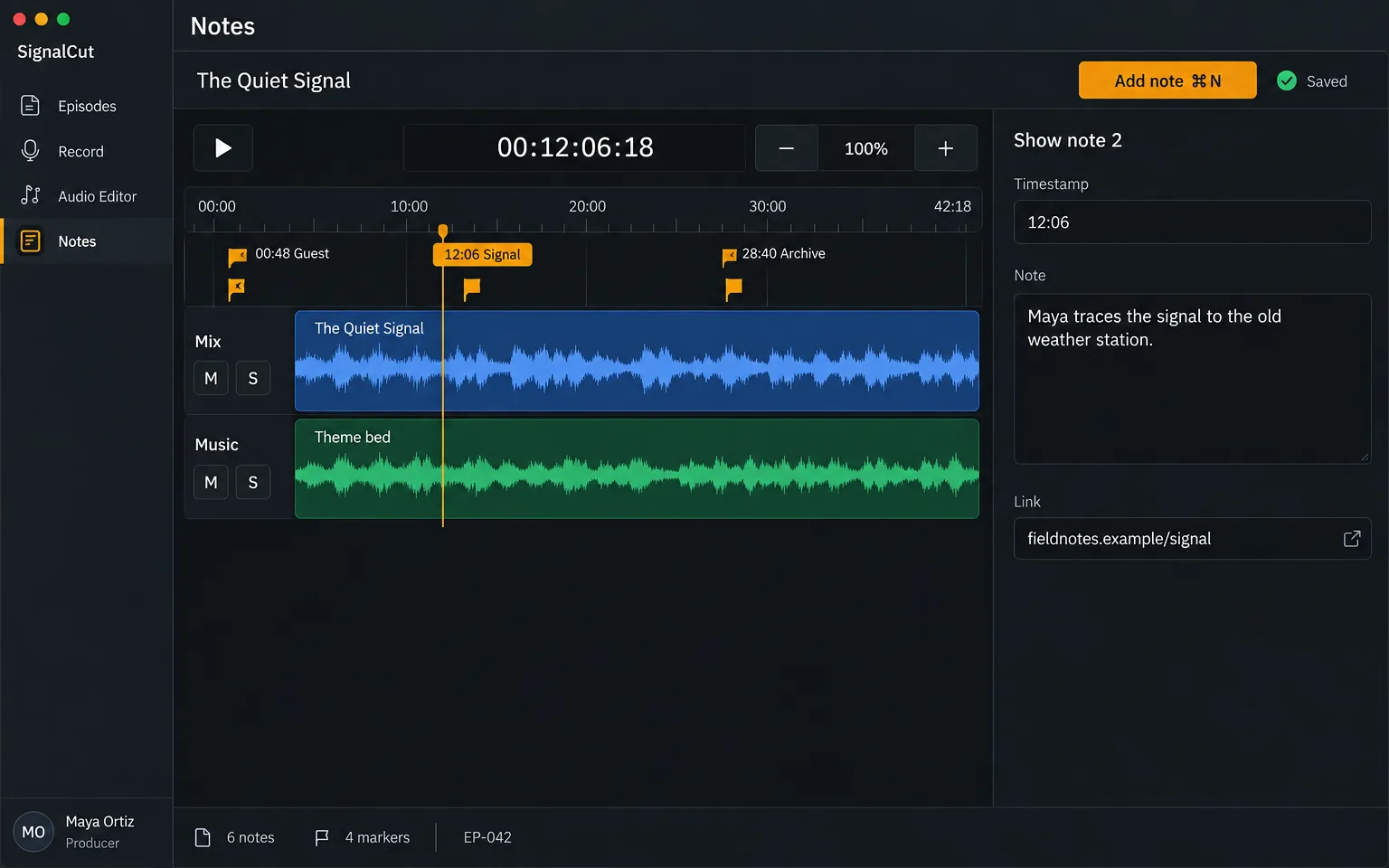Click the notes document icon in status bar
This screenshot has height=868, width=1389.
203,838
